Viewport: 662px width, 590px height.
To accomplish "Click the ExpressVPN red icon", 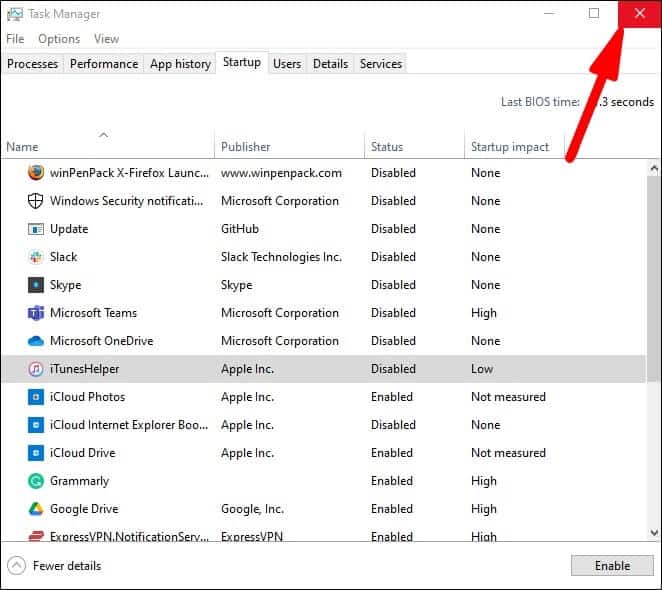I will pos(36,536).
